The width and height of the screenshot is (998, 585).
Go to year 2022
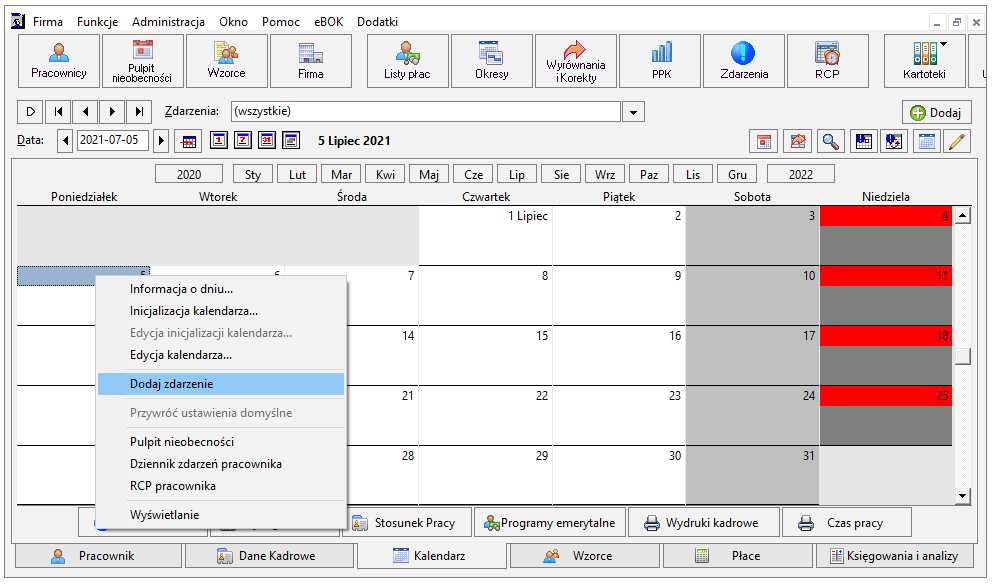(801, 174)
